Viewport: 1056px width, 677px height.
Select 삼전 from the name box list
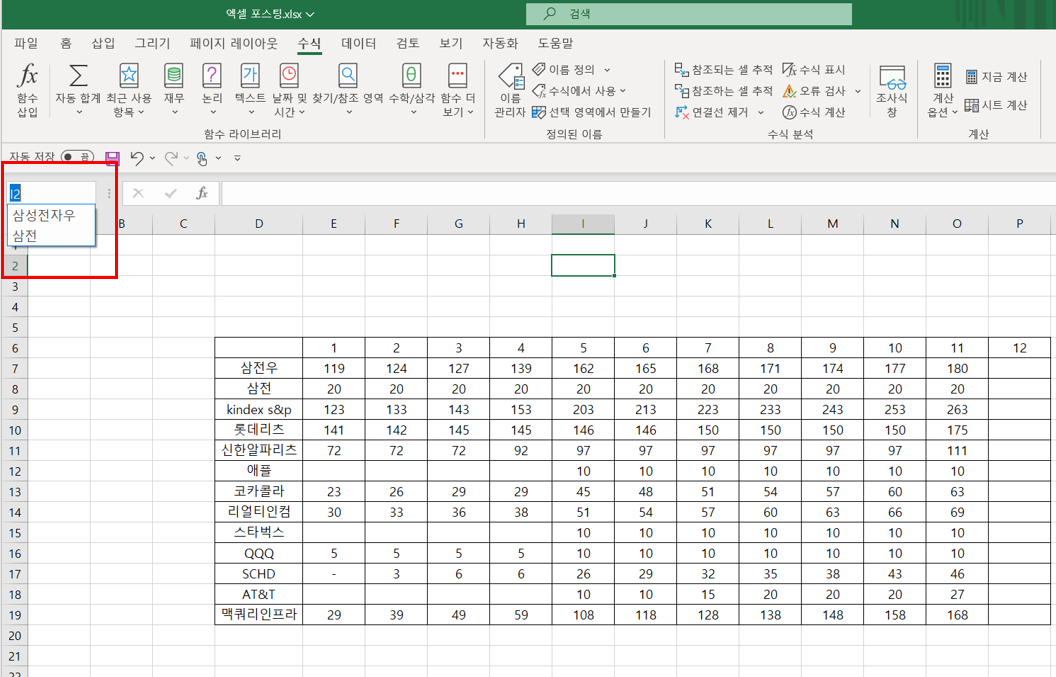tap(51, 236)
